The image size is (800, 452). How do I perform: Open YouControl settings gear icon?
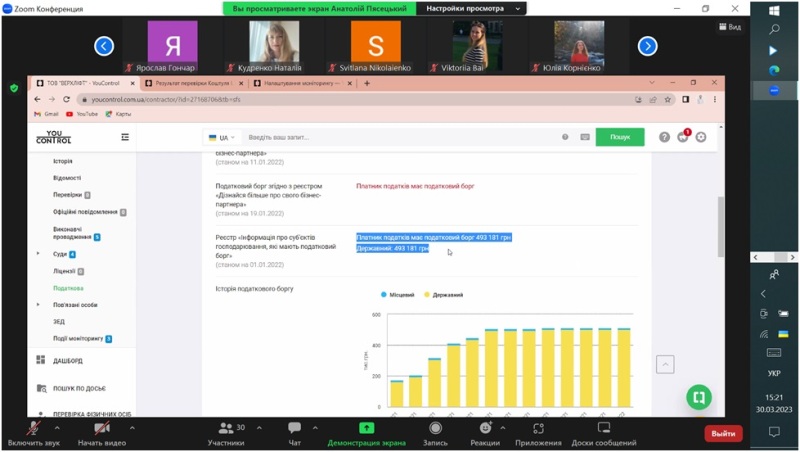click(x=701, y=137)
